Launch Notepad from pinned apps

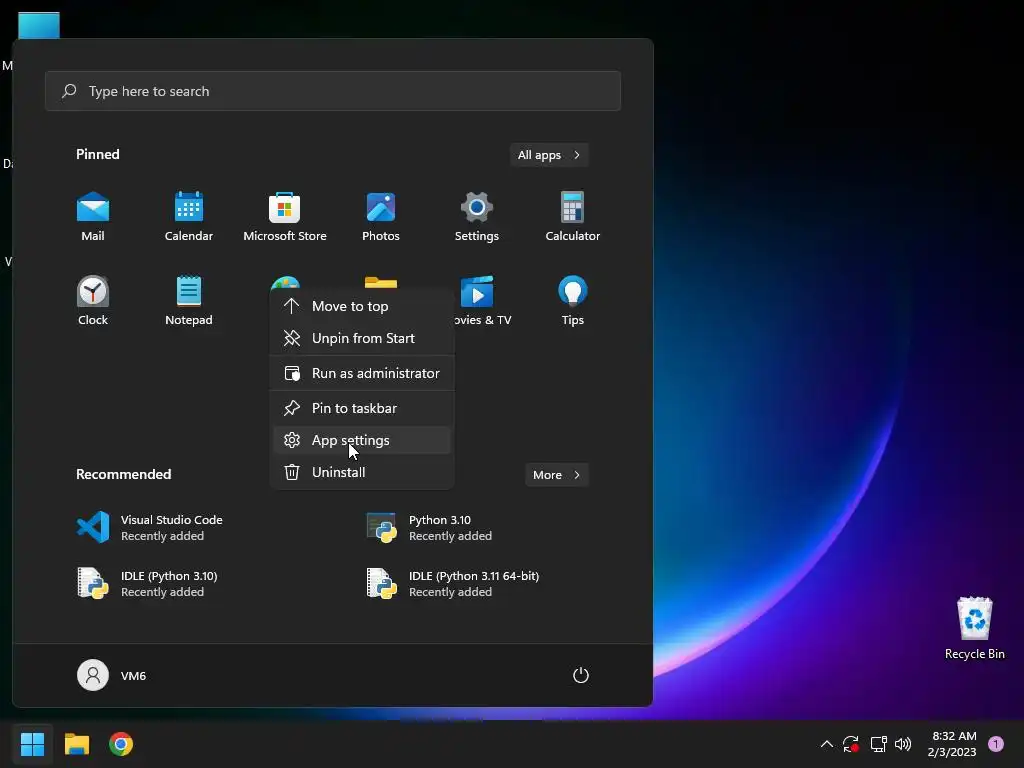[x=189, y=300]
